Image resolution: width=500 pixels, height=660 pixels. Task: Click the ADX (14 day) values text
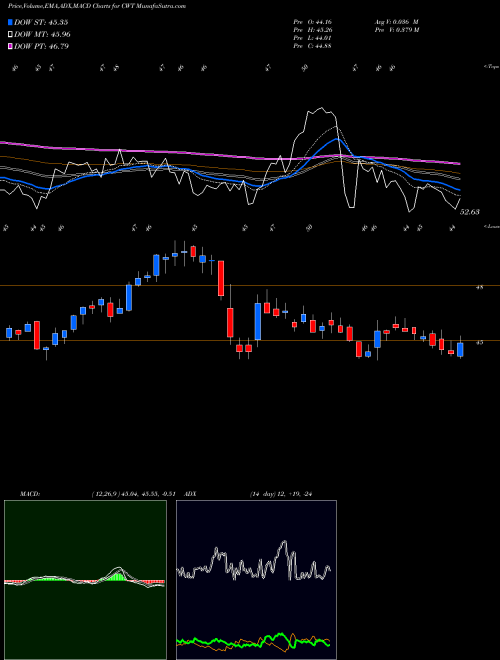(283, 494)
